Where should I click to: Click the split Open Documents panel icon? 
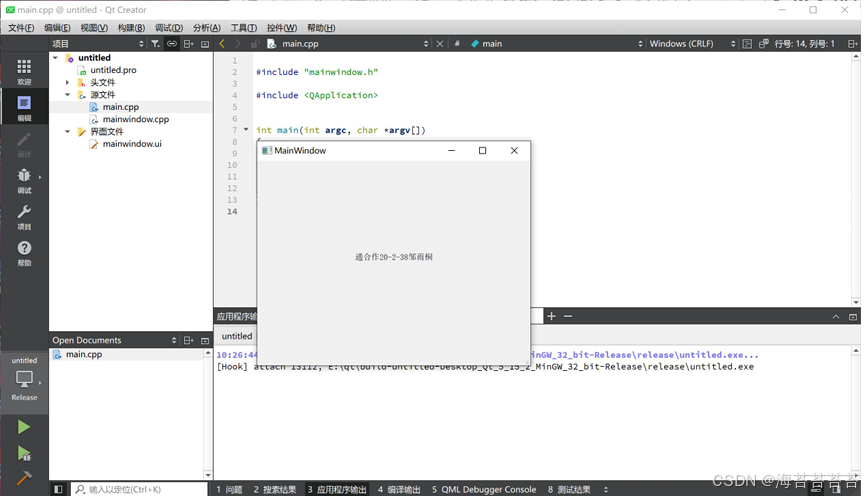[188, 340]
